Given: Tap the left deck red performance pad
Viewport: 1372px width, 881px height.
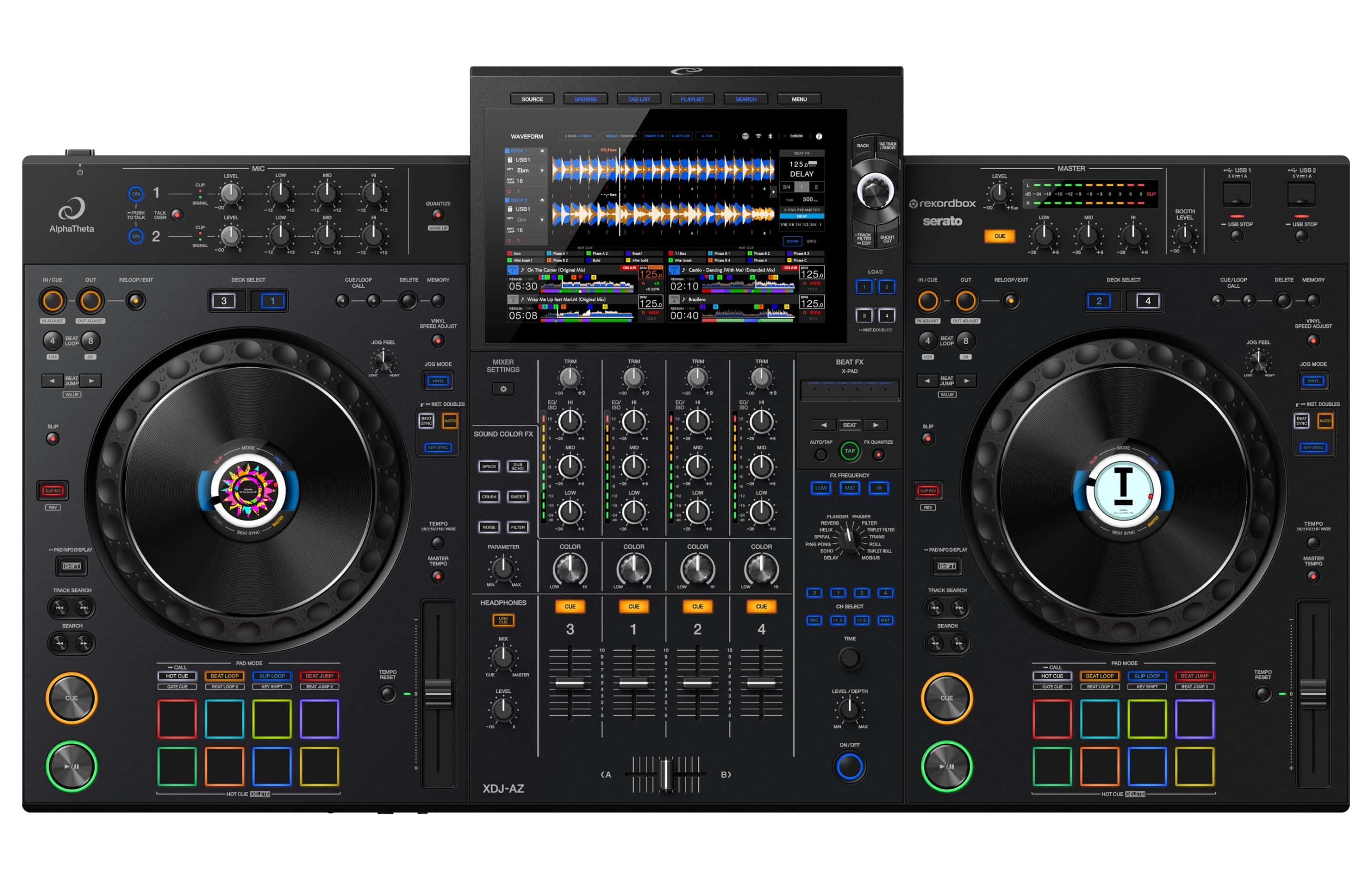Looking at the screenshot, I should (x=177, y=719).
